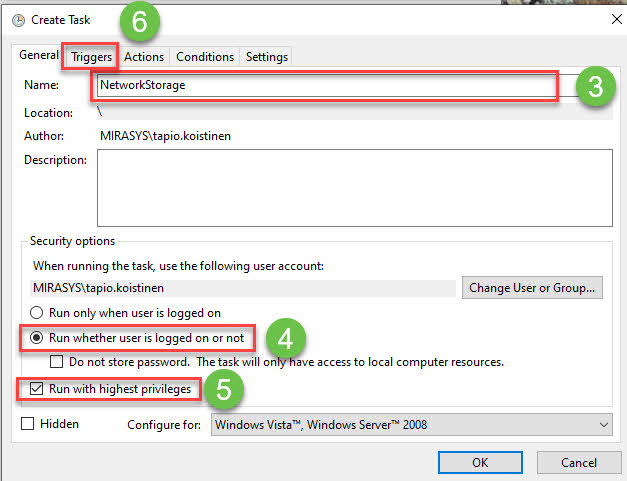Image resolution: width=627 pixels, height=481 pixels.
Task: Click inside the Description text box
Action: click(x=354, y=189)
